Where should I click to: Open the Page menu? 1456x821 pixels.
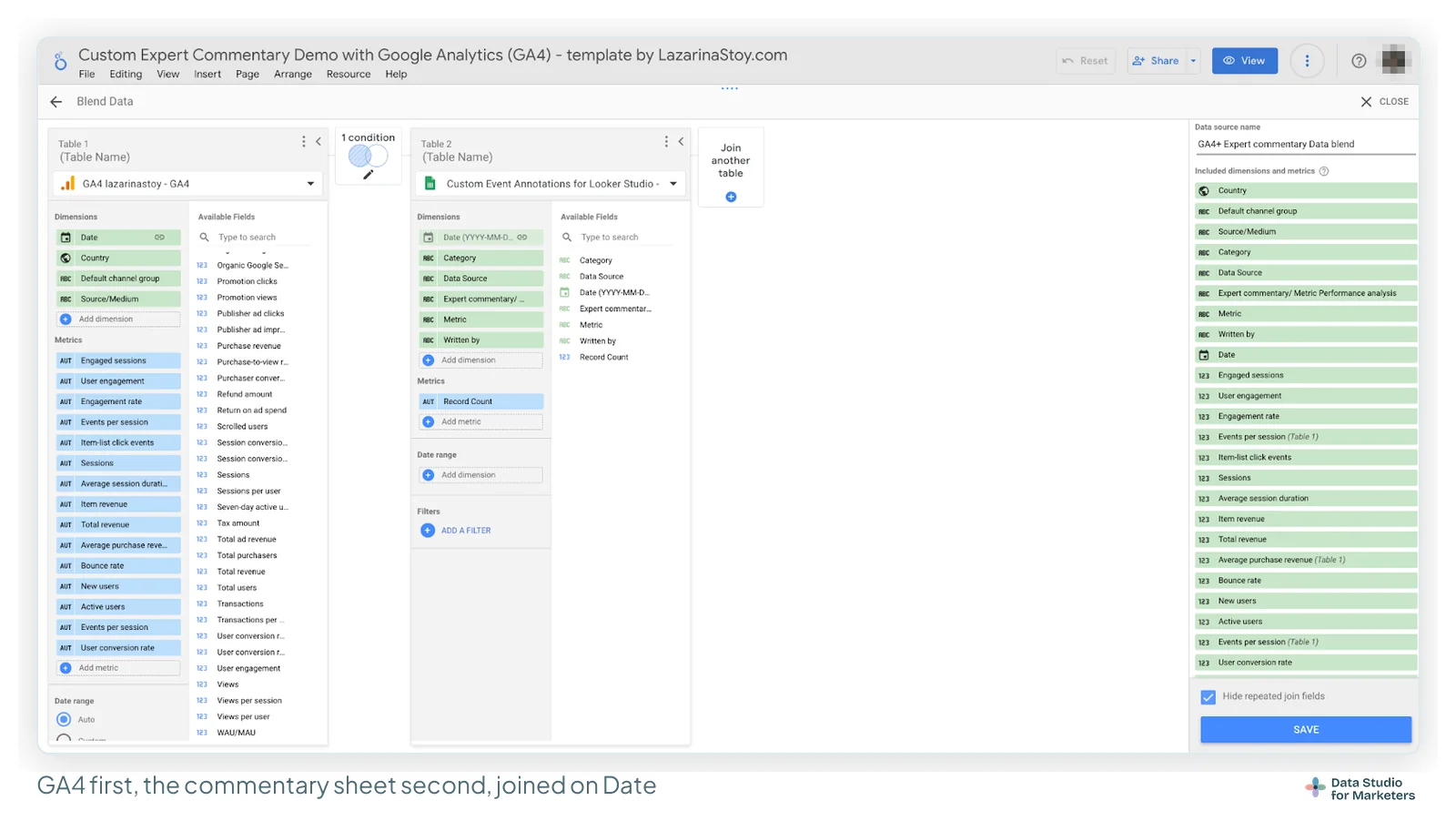pyautogui.click(x=248, y=75)
